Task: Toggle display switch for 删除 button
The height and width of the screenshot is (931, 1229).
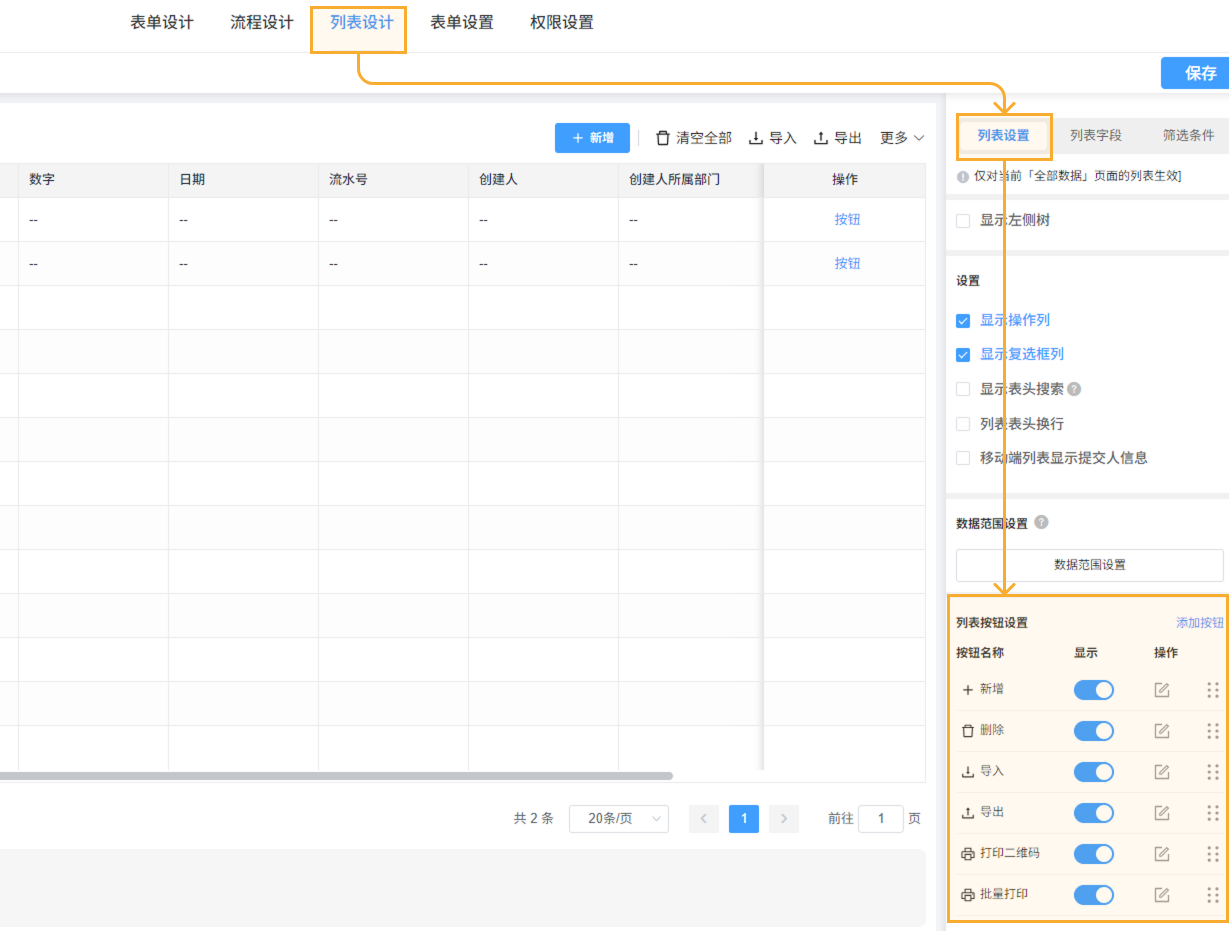Action: click(x=1094, y=731)
